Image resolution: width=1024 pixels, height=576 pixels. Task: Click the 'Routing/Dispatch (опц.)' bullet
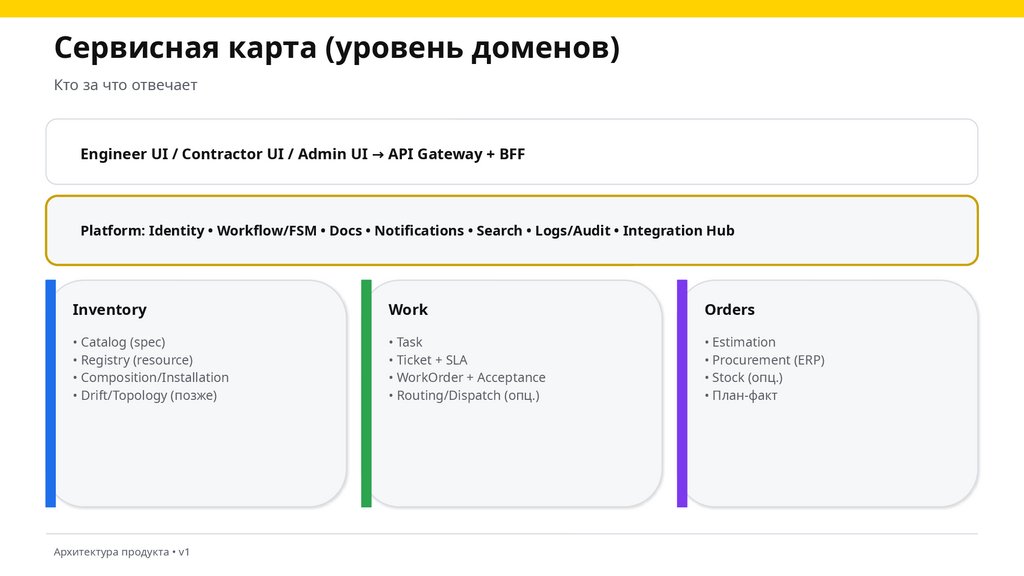[x=464, y=395]
